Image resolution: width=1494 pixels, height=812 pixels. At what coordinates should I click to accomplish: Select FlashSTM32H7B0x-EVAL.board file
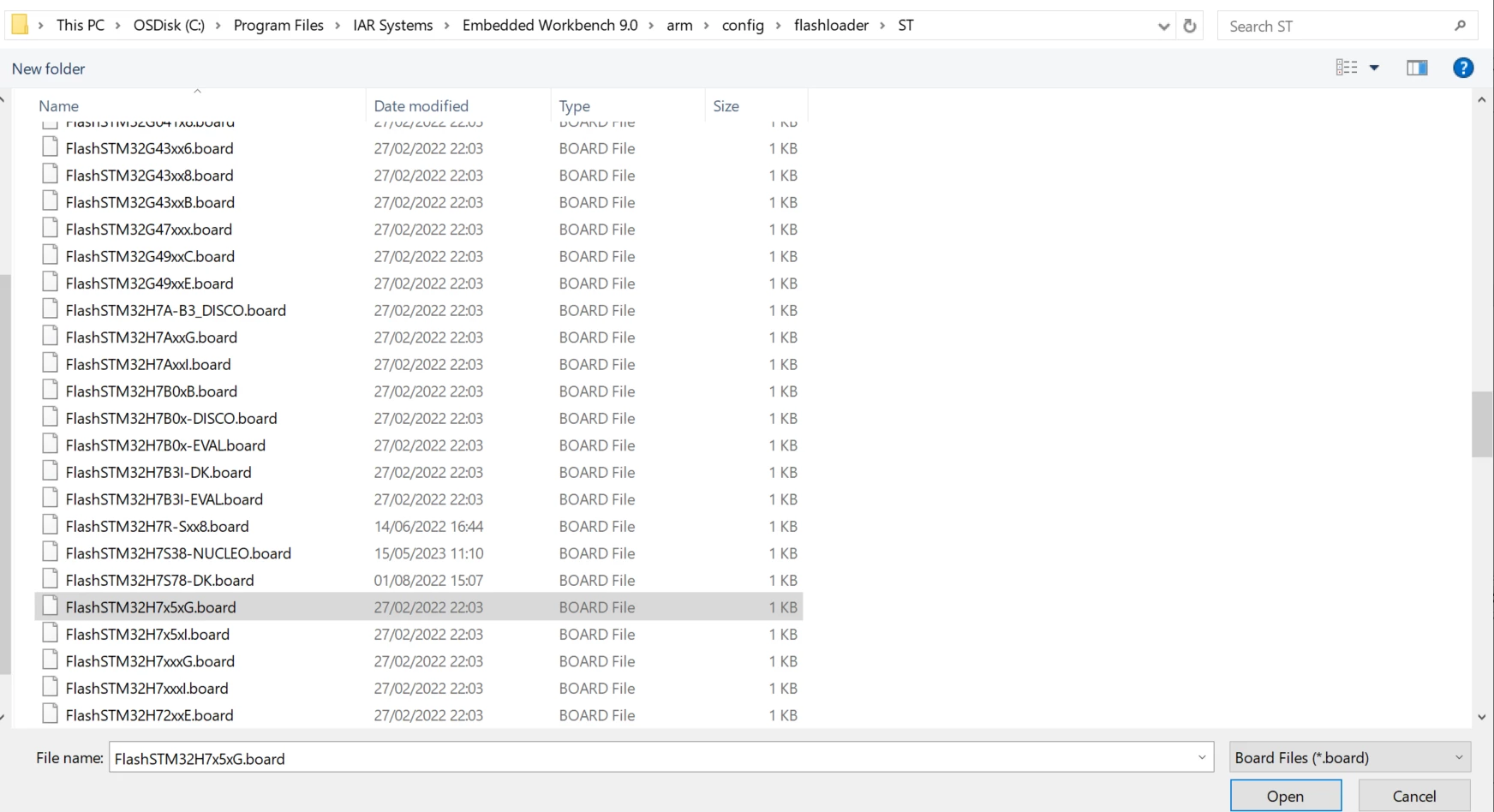click(419, 445)
